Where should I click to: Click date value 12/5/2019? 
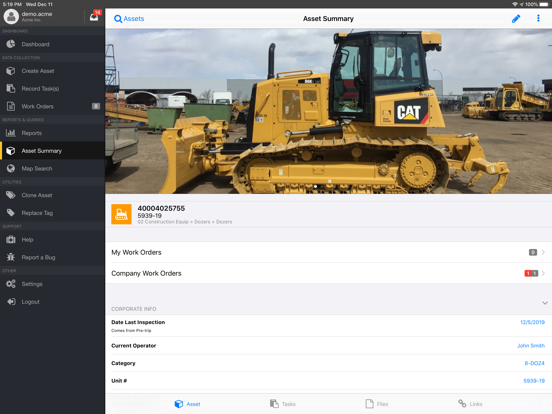(532, 322)
